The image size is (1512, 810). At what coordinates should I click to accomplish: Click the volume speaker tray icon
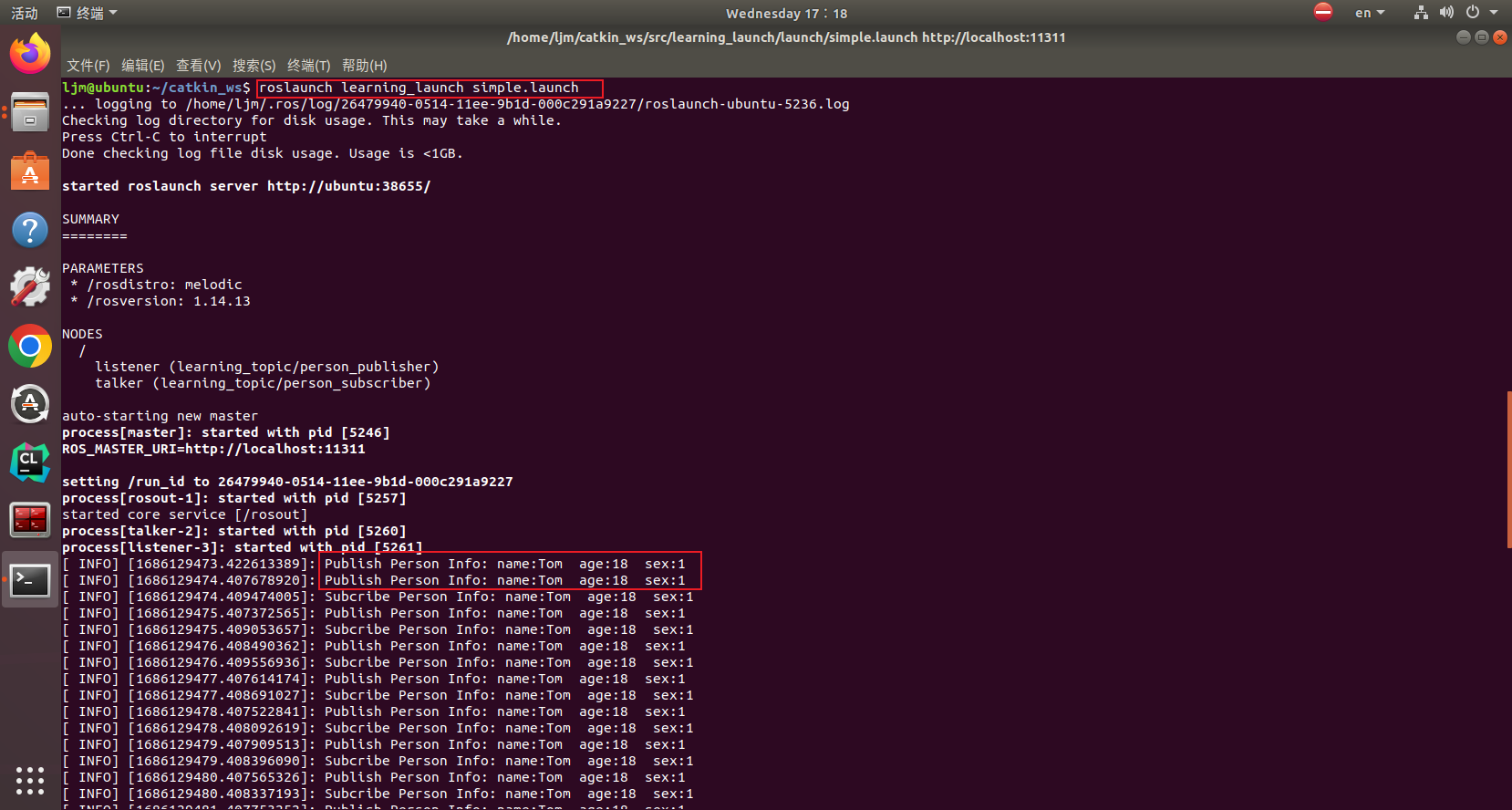[1446, 13]
